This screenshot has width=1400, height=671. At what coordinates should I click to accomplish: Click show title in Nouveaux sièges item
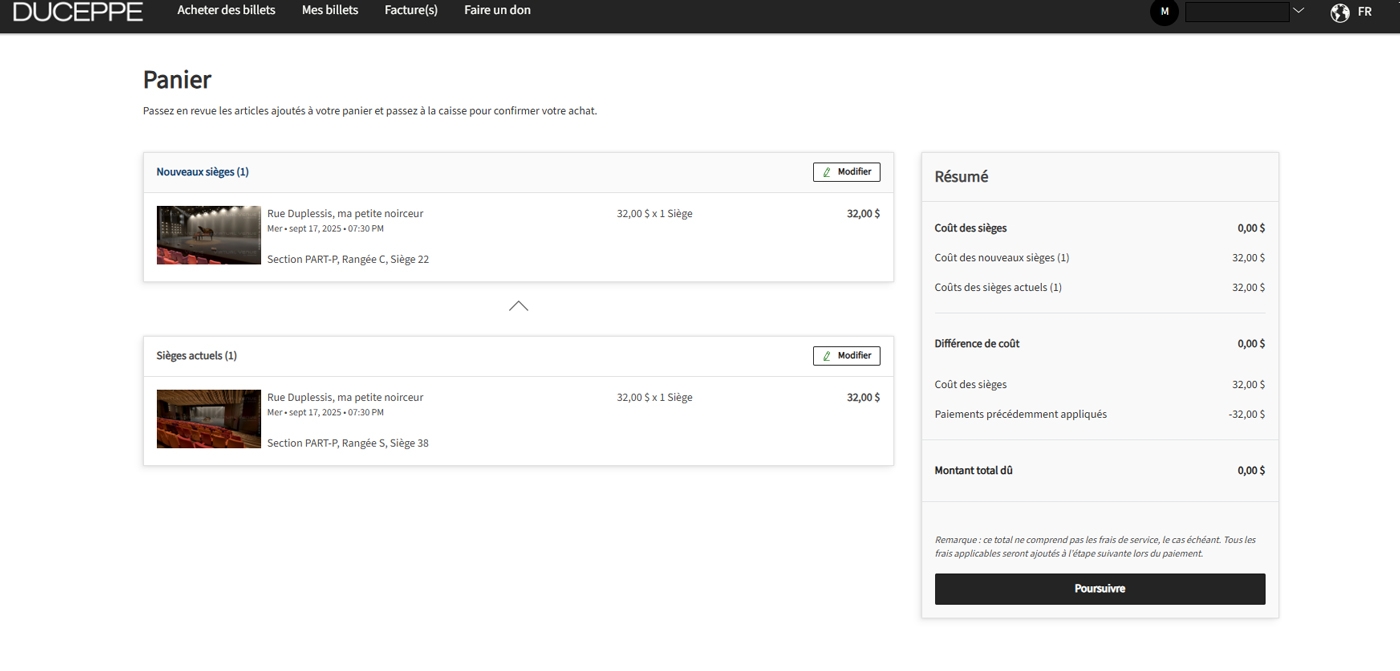(x=345, y=213)
